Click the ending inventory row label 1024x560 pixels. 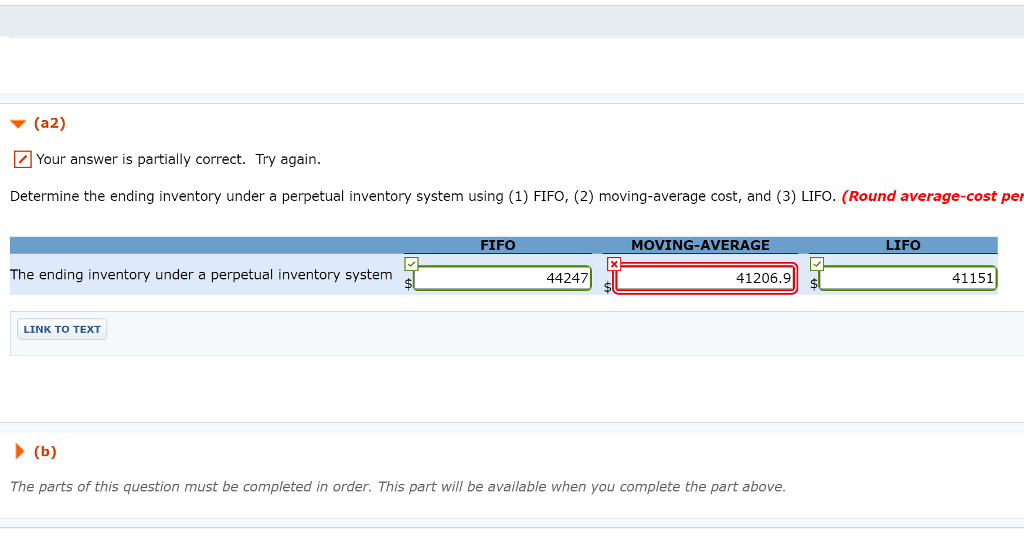tap(201, 275)
